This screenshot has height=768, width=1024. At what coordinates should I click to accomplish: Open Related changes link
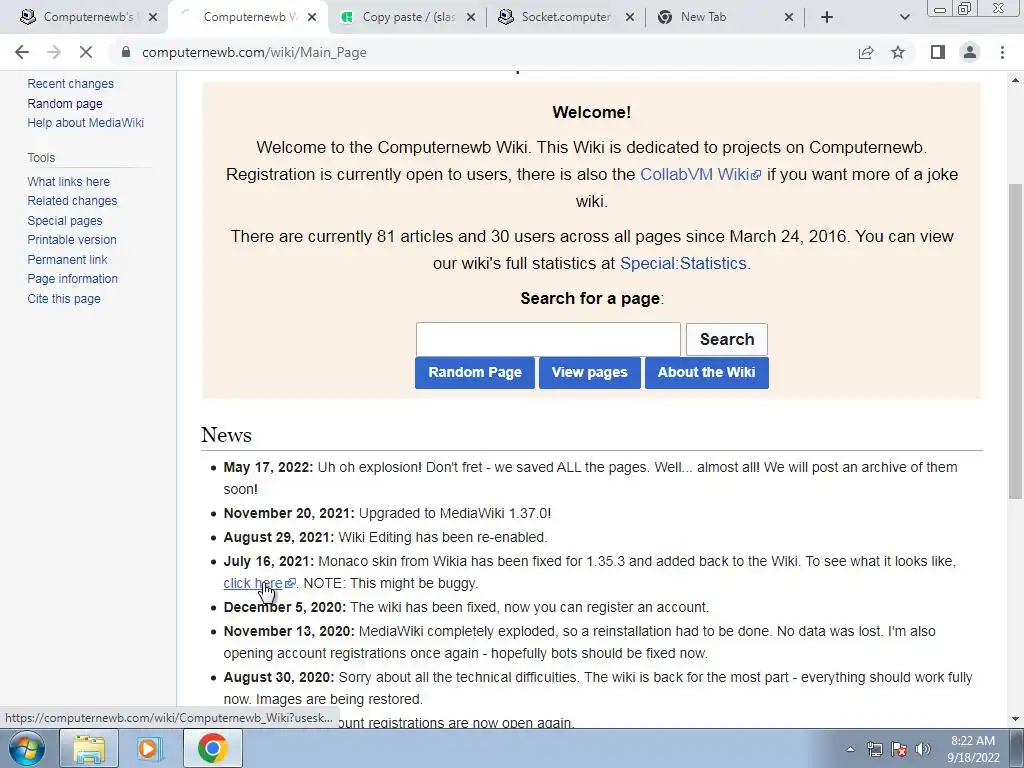coord(72,200)
